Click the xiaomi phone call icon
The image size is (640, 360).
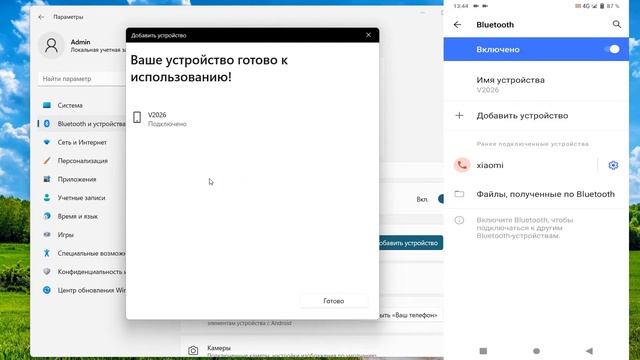(462, 165)
